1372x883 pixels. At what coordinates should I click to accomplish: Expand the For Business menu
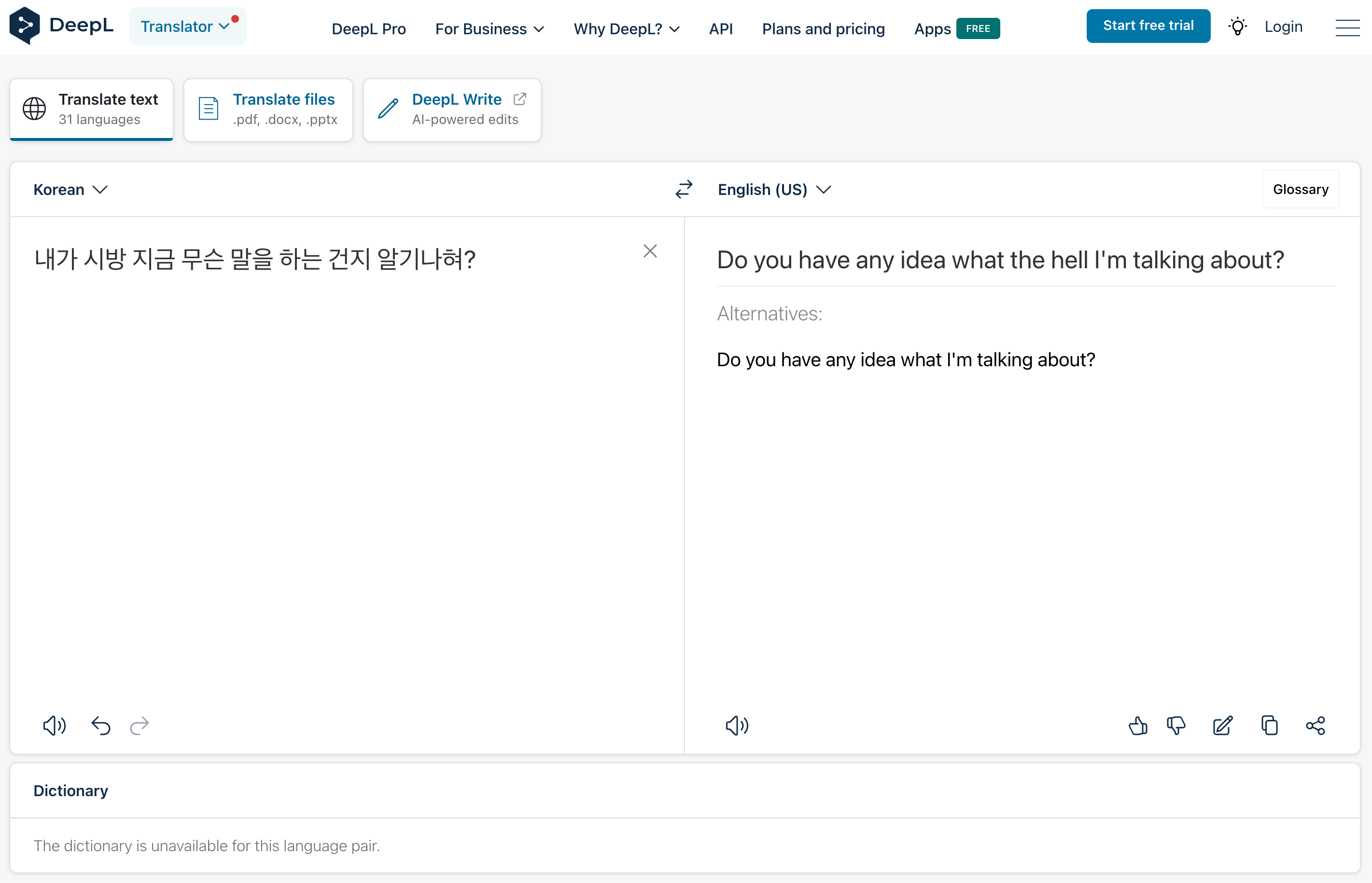pyautogui.click(x=489, y=28)
